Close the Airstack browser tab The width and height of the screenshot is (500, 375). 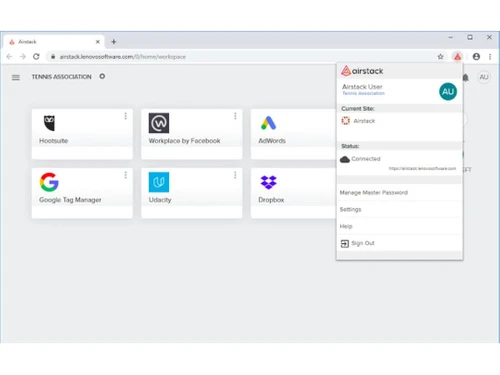(x=98, y=42)
